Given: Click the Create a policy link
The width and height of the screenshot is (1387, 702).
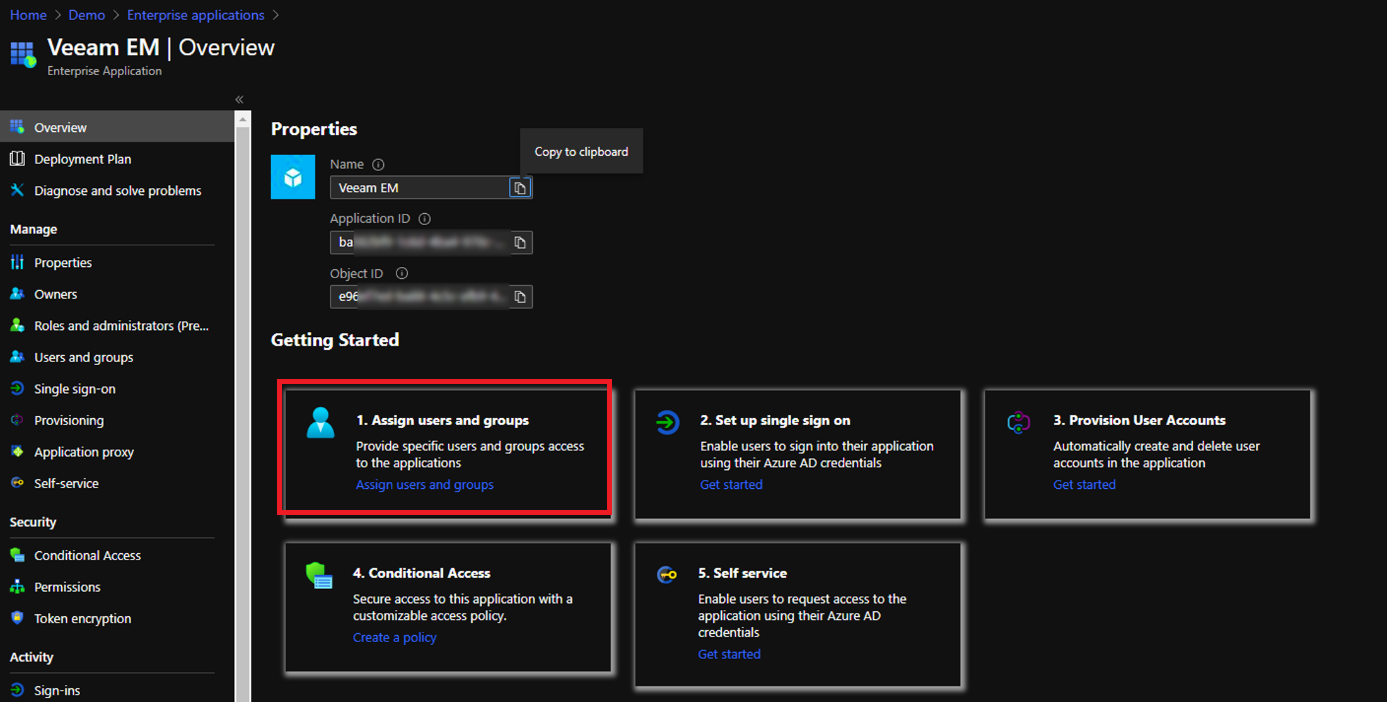Looking at the screenshot, I should pyautogui.click(x=395, y=638).
